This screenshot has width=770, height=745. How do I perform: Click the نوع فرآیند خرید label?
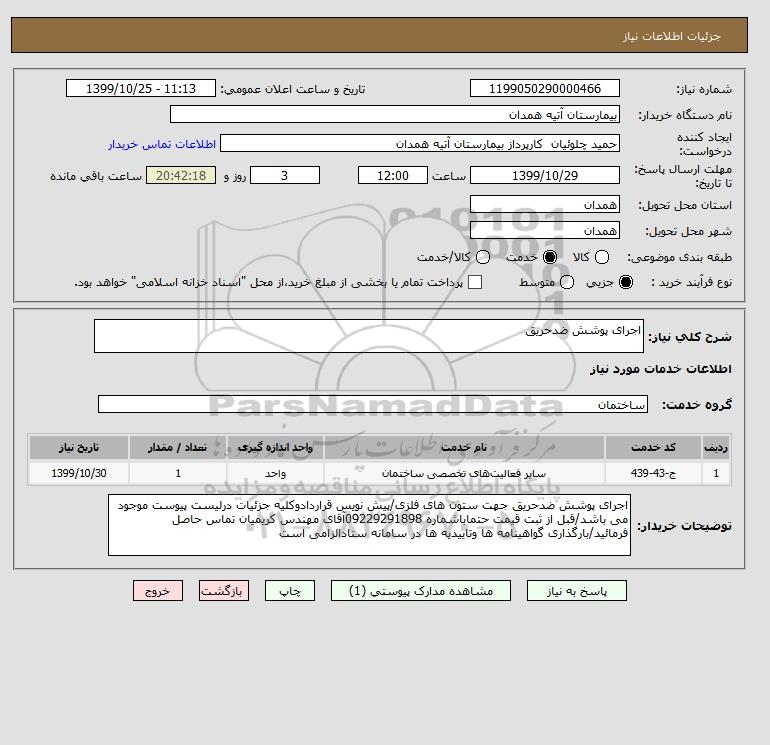[x=691, y=282]
